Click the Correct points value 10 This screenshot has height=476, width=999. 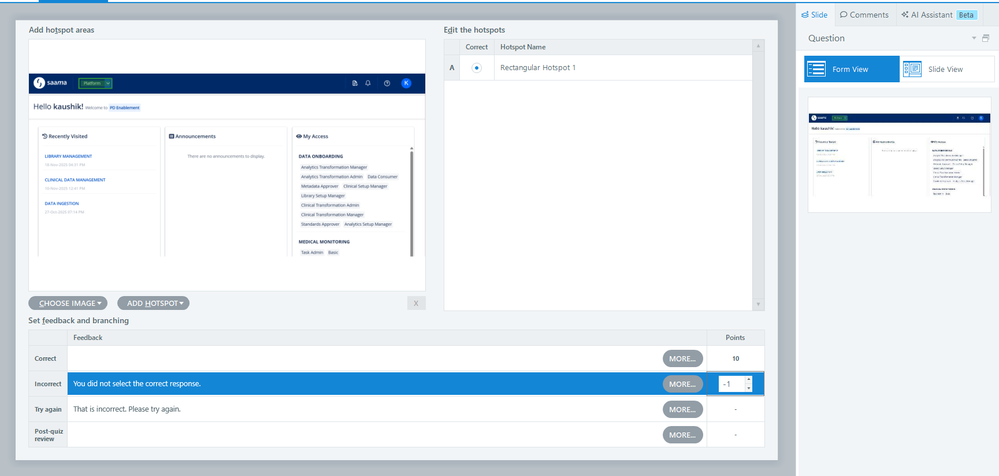pyautogui.click(x=735, y=359)
